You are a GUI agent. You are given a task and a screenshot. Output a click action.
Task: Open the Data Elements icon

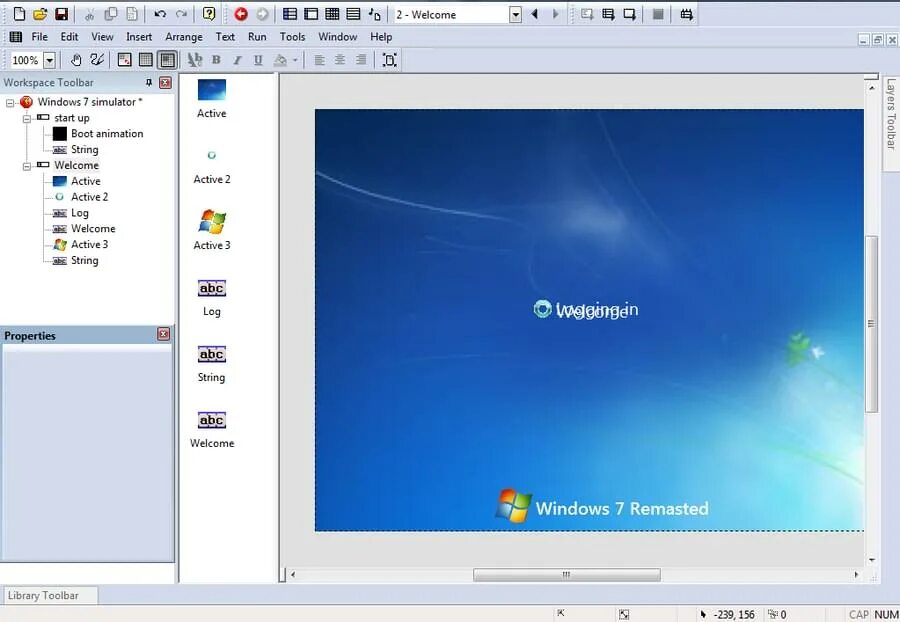374,14
